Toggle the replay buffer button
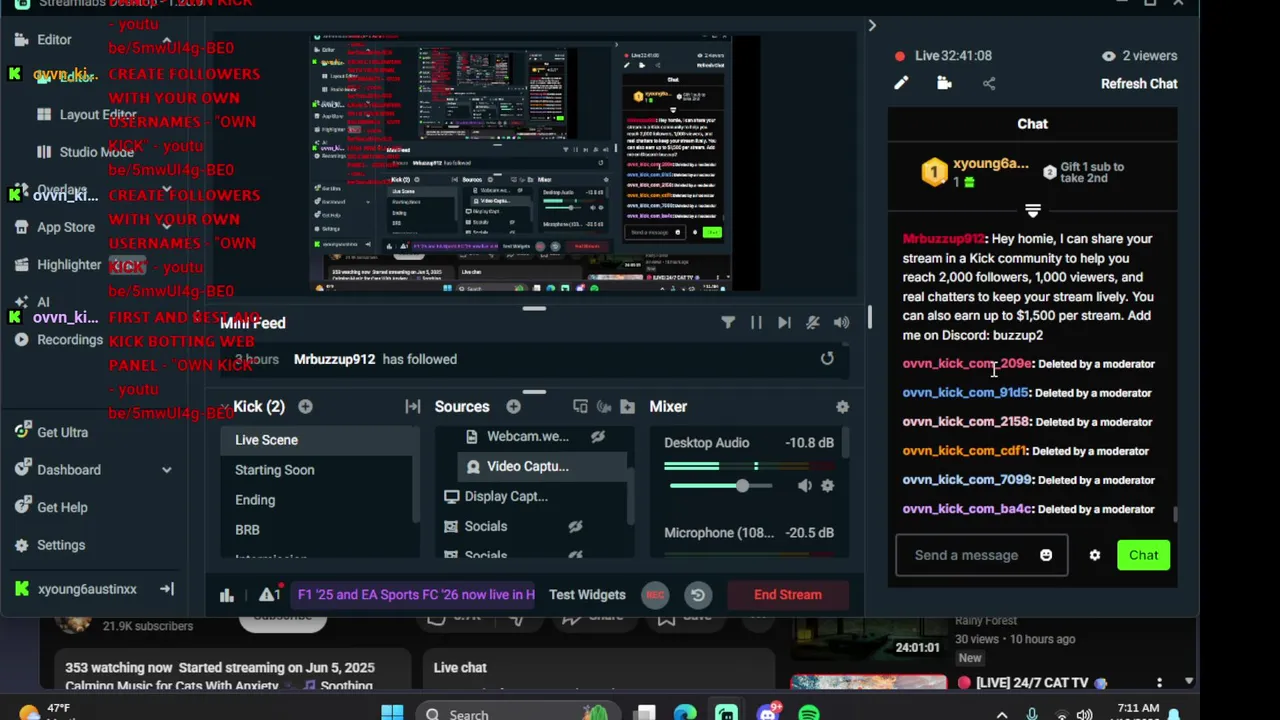This screenshot has width=1280, height=720. coord(698,595)
